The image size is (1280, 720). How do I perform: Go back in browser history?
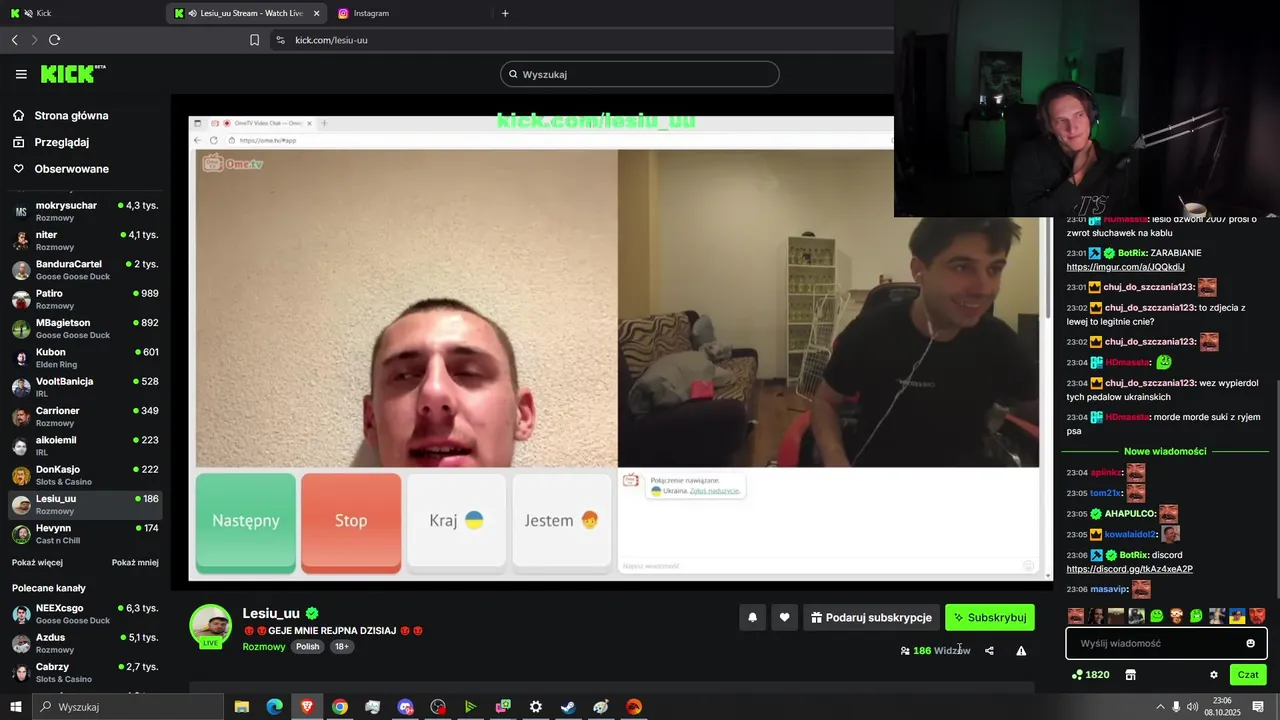click(x=14, y=40)
